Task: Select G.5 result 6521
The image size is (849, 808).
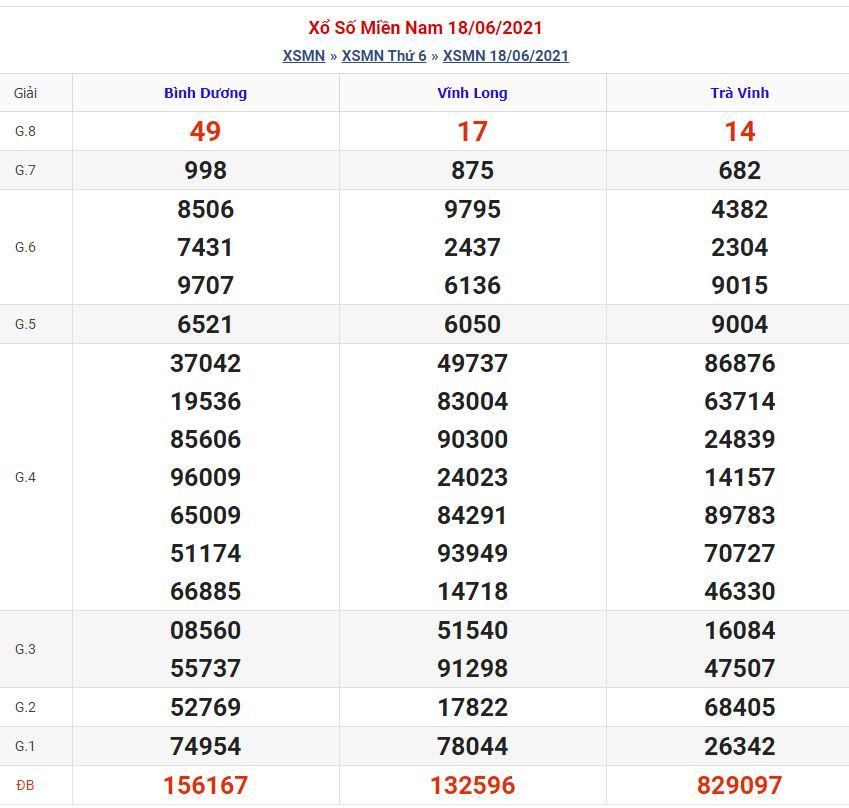Action: [205, 324]
